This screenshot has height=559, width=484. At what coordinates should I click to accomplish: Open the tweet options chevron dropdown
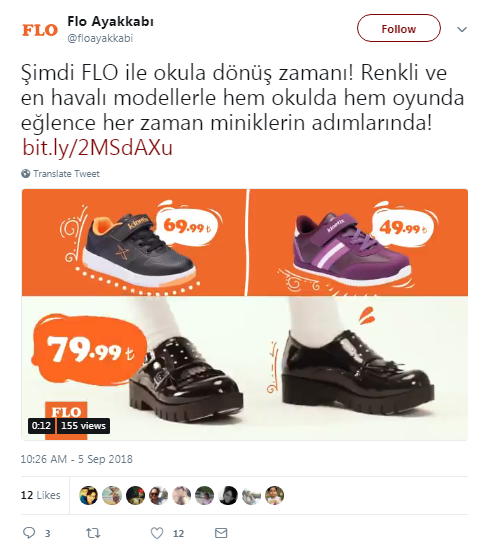click(462, 29)
